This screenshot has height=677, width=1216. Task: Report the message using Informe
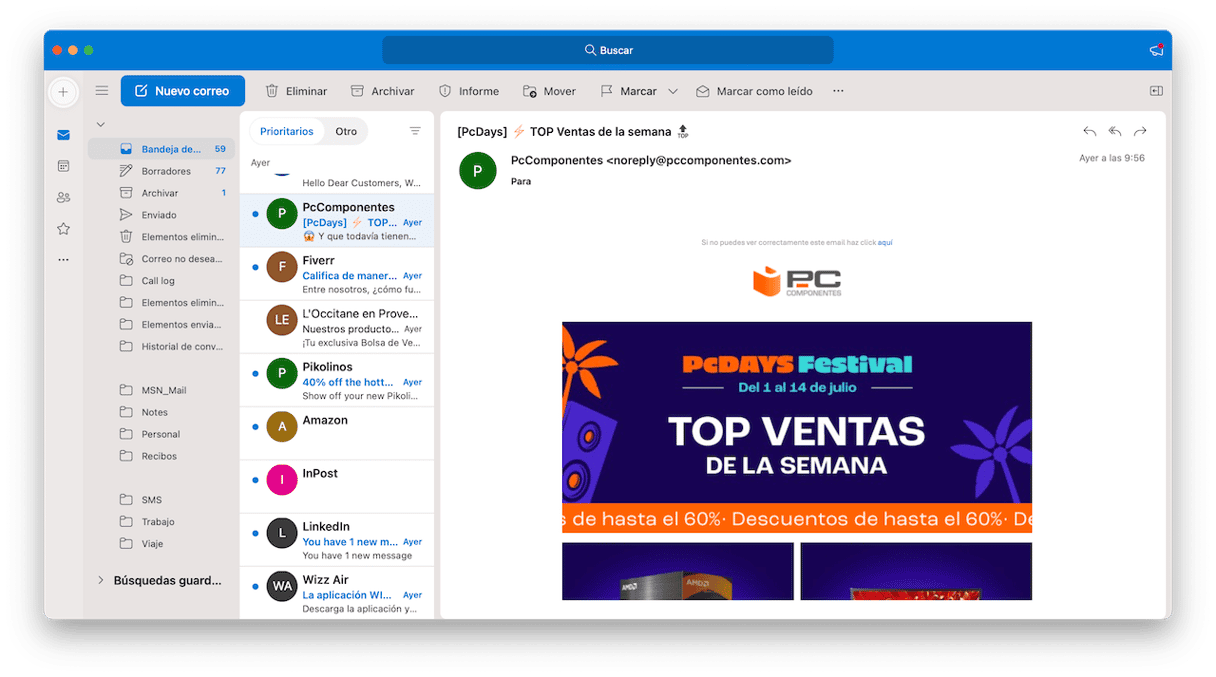pos(469,91)
